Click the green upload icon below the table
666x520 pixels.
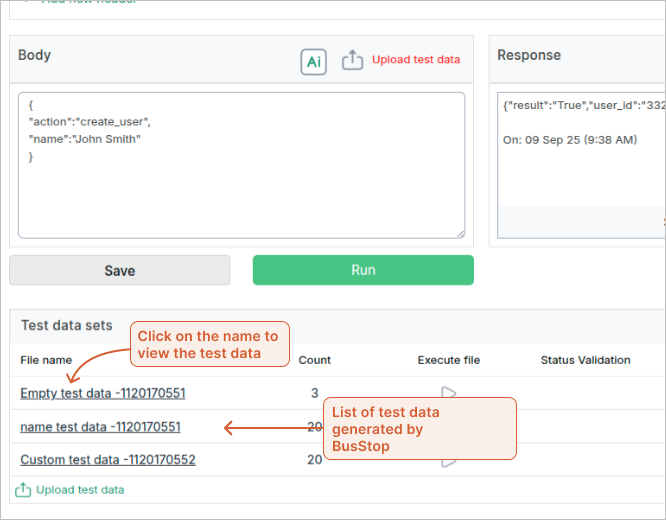click(x=23, y=490)
